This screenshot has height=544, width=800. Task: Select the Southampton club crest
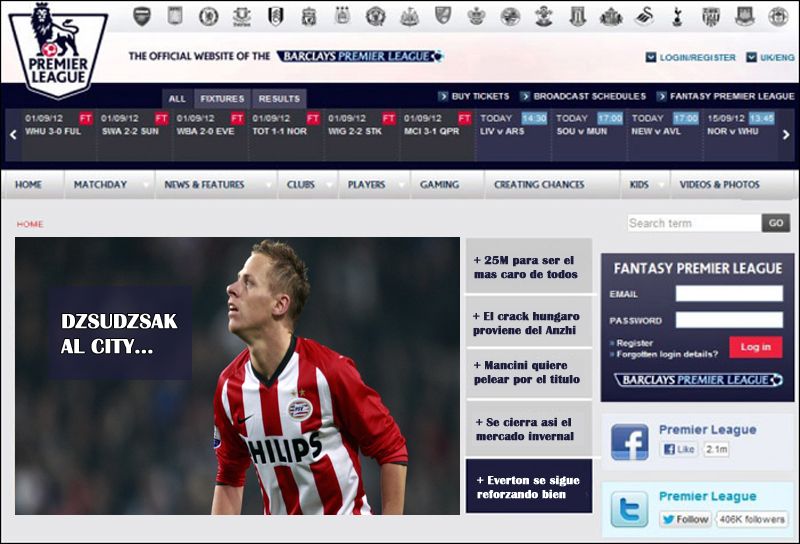click(543, 16)
